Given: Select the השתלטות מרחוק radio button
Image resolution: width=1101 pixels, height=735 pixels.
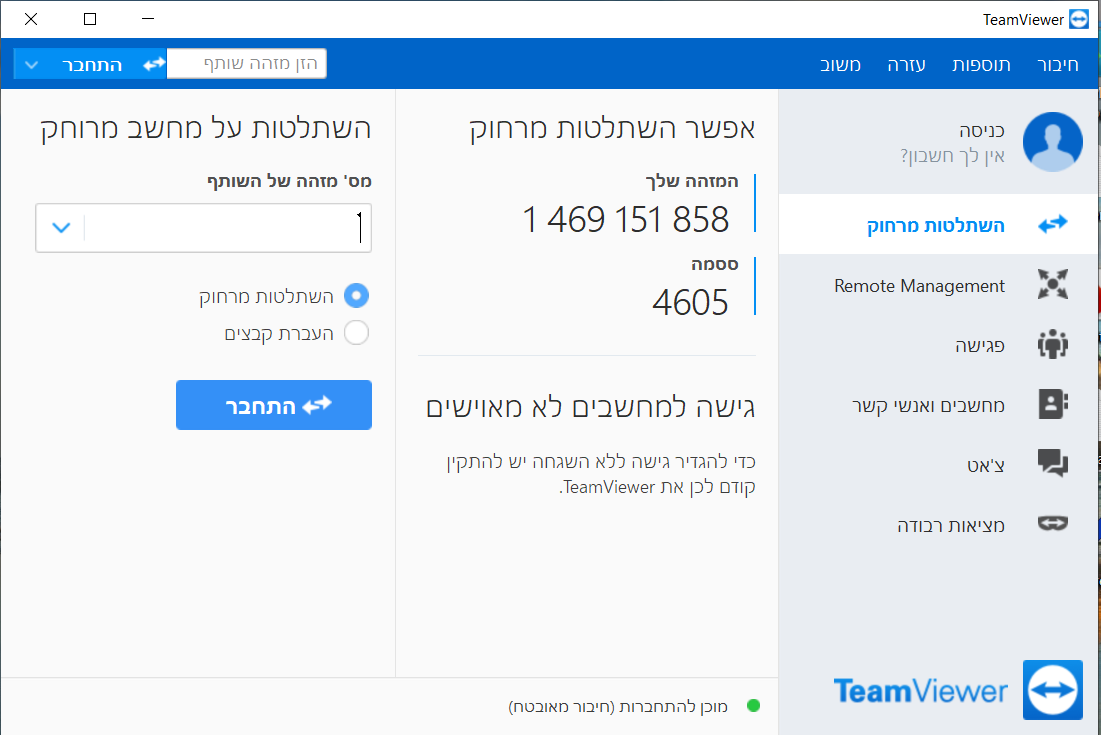Looking at the screenshot, I should tap(356, 296).
